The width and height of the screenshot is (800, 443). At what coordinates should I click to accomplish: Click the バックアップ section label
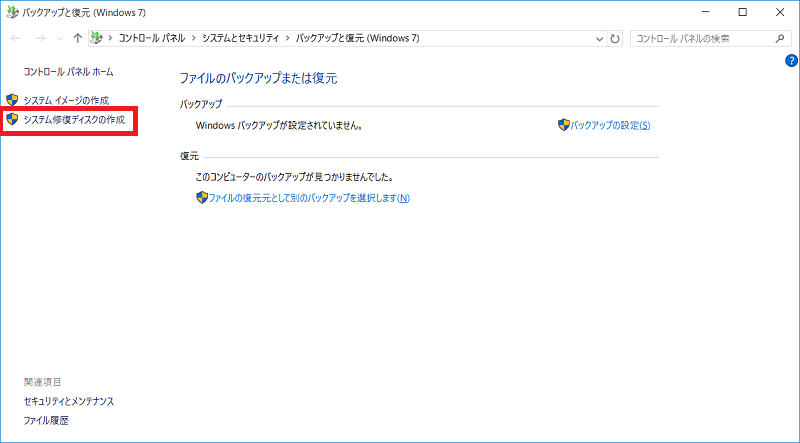coord(201,105)
